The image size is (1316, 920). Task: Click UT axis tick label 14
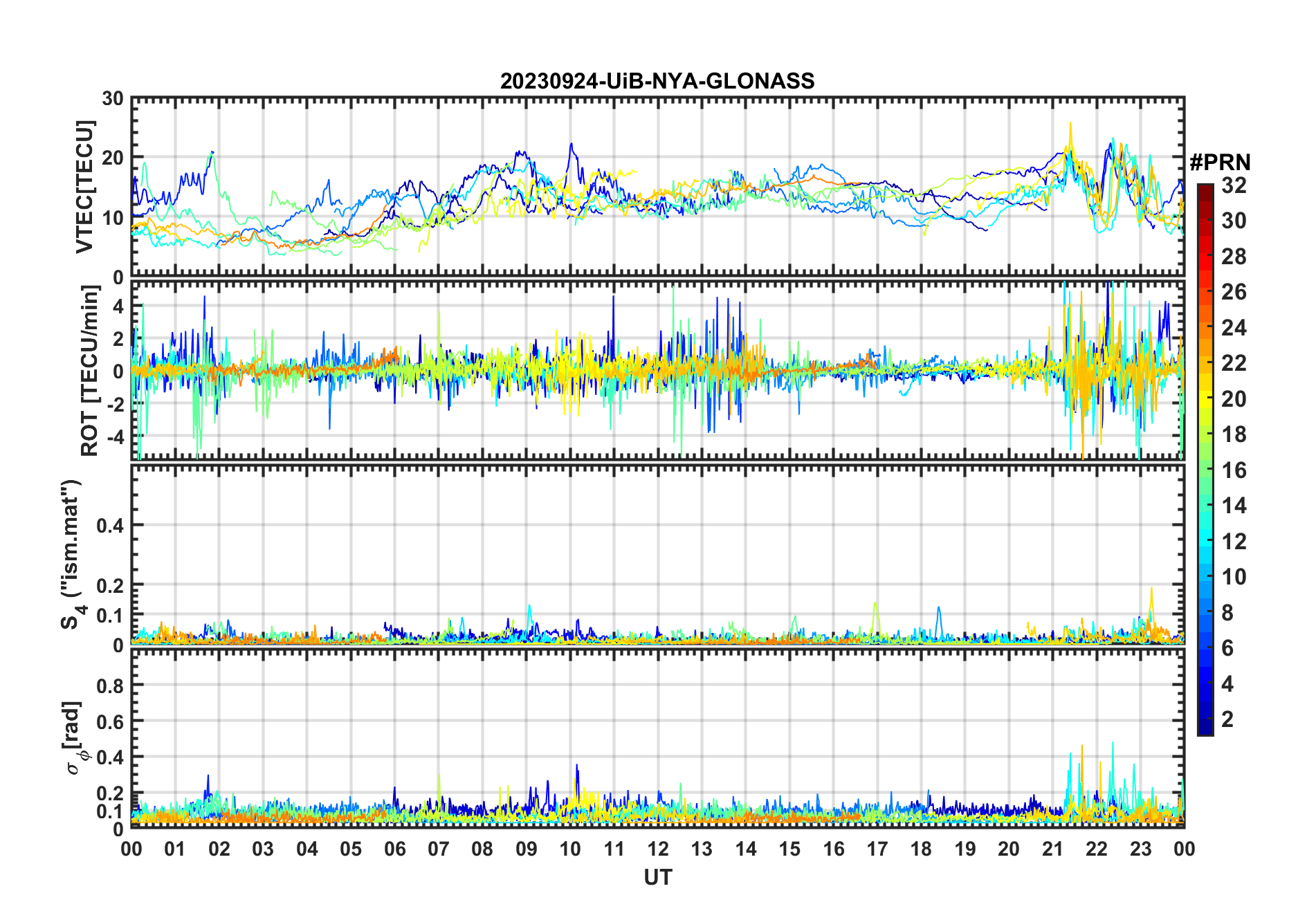click(x=746, y=849)
